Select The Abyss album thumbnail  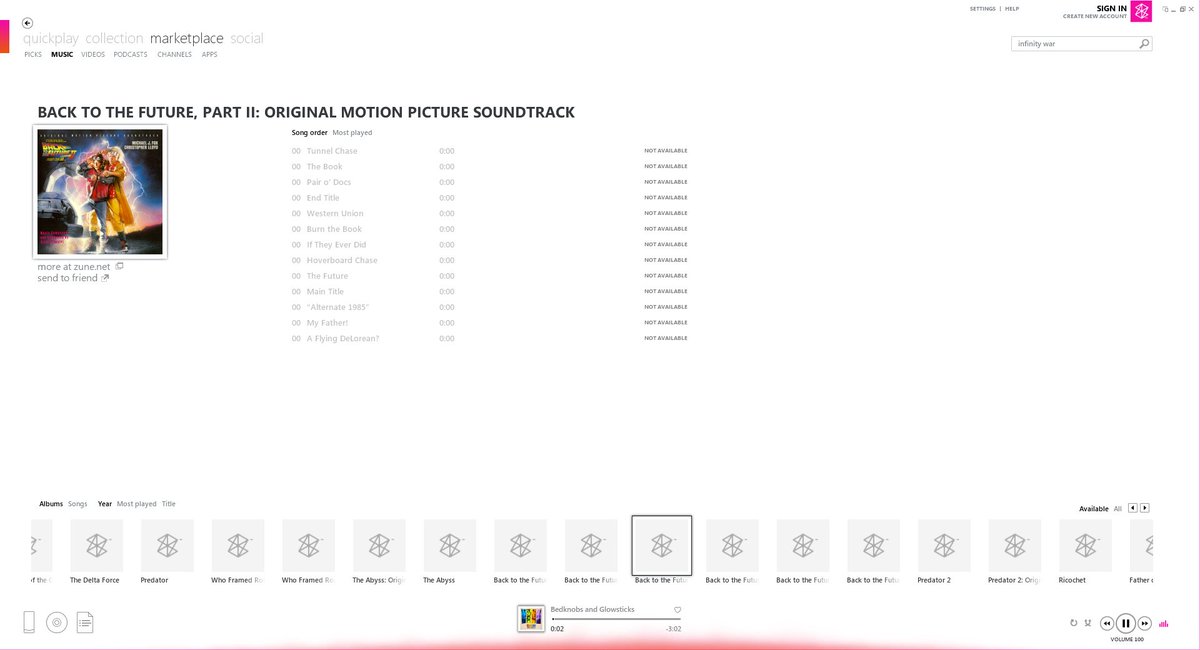tap(450, 545)
